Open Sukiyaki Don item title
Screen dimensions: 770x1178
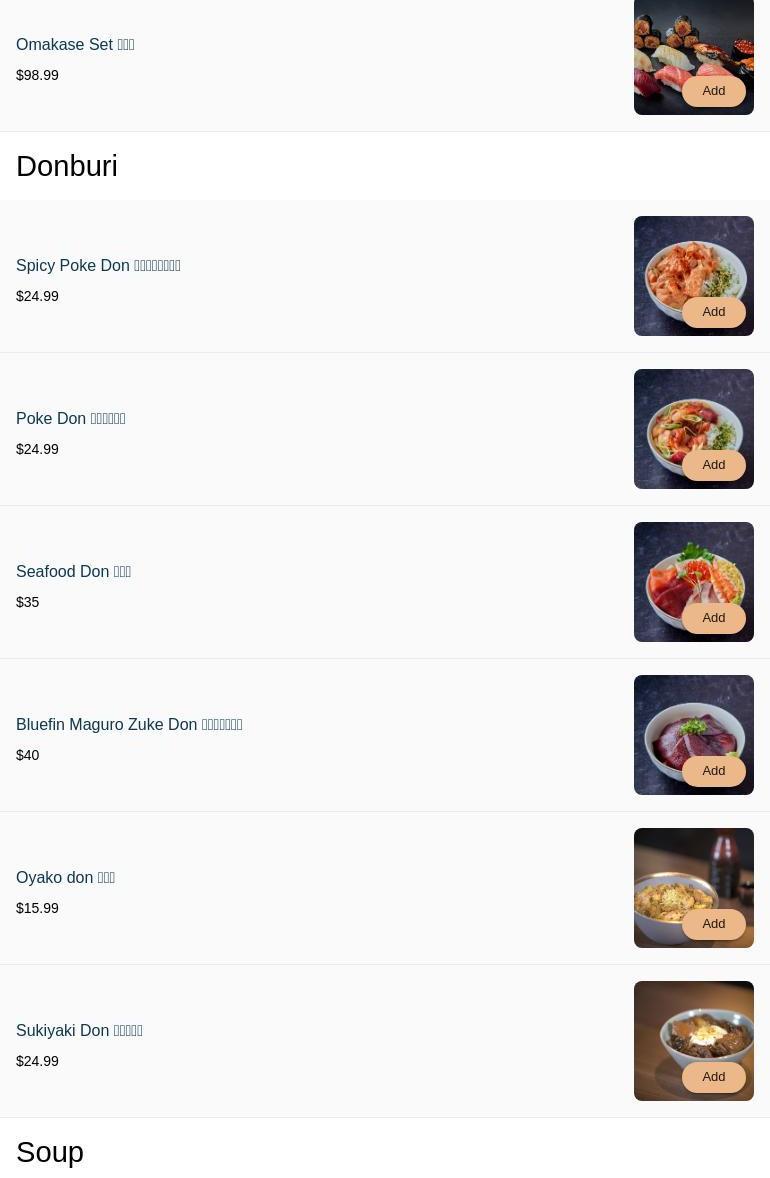click(x=79, y=1031)
